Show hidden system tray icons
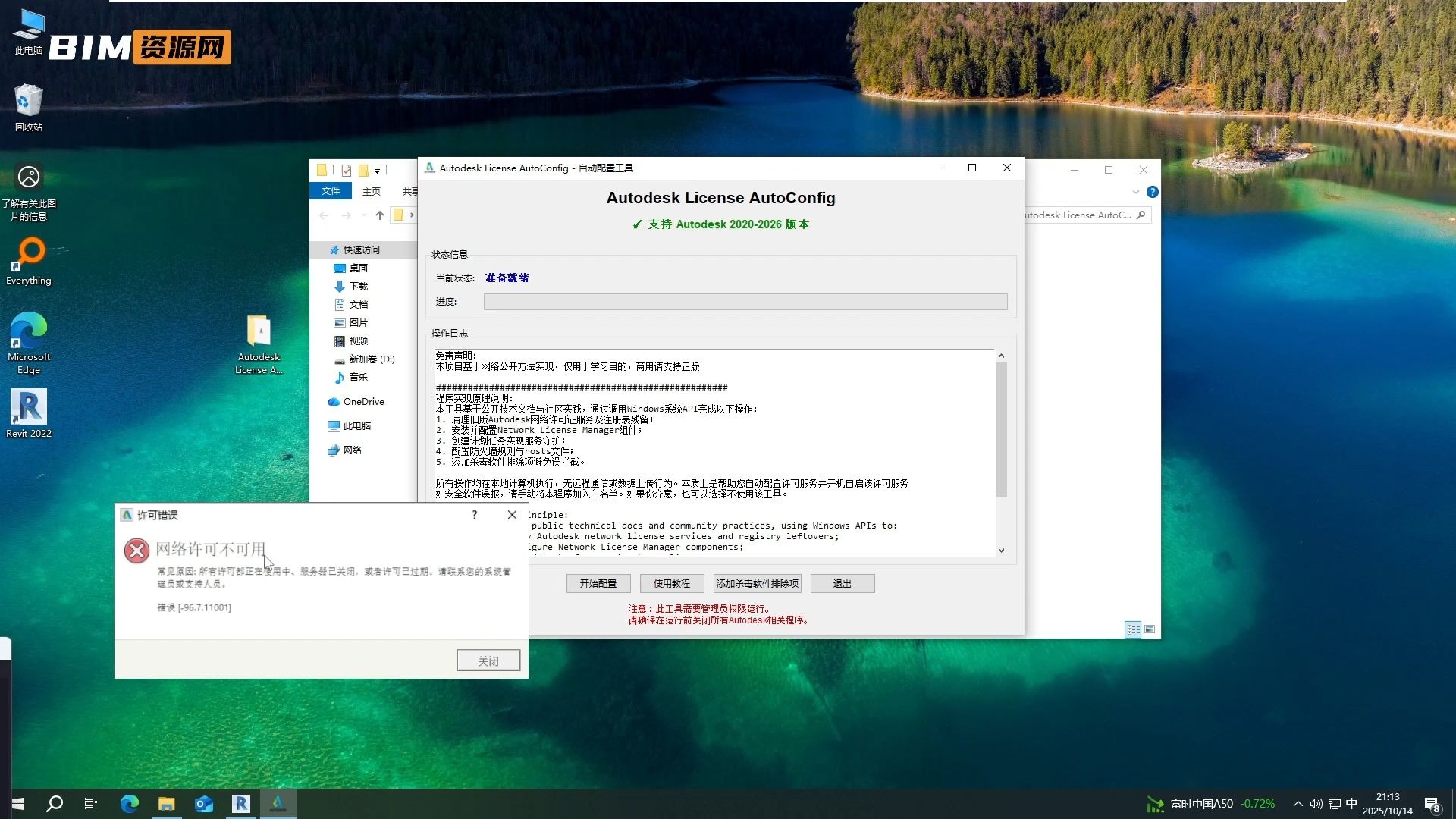The width and height of the screenshot is (1456, 819). coord(1298,804)
